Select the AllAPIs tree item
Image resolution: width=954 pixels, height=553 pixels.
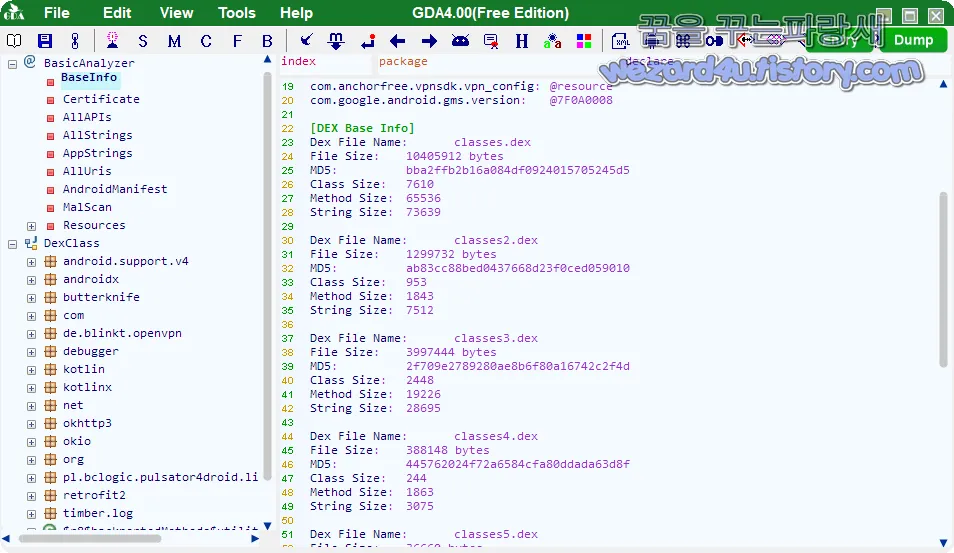tap(87, 117)
